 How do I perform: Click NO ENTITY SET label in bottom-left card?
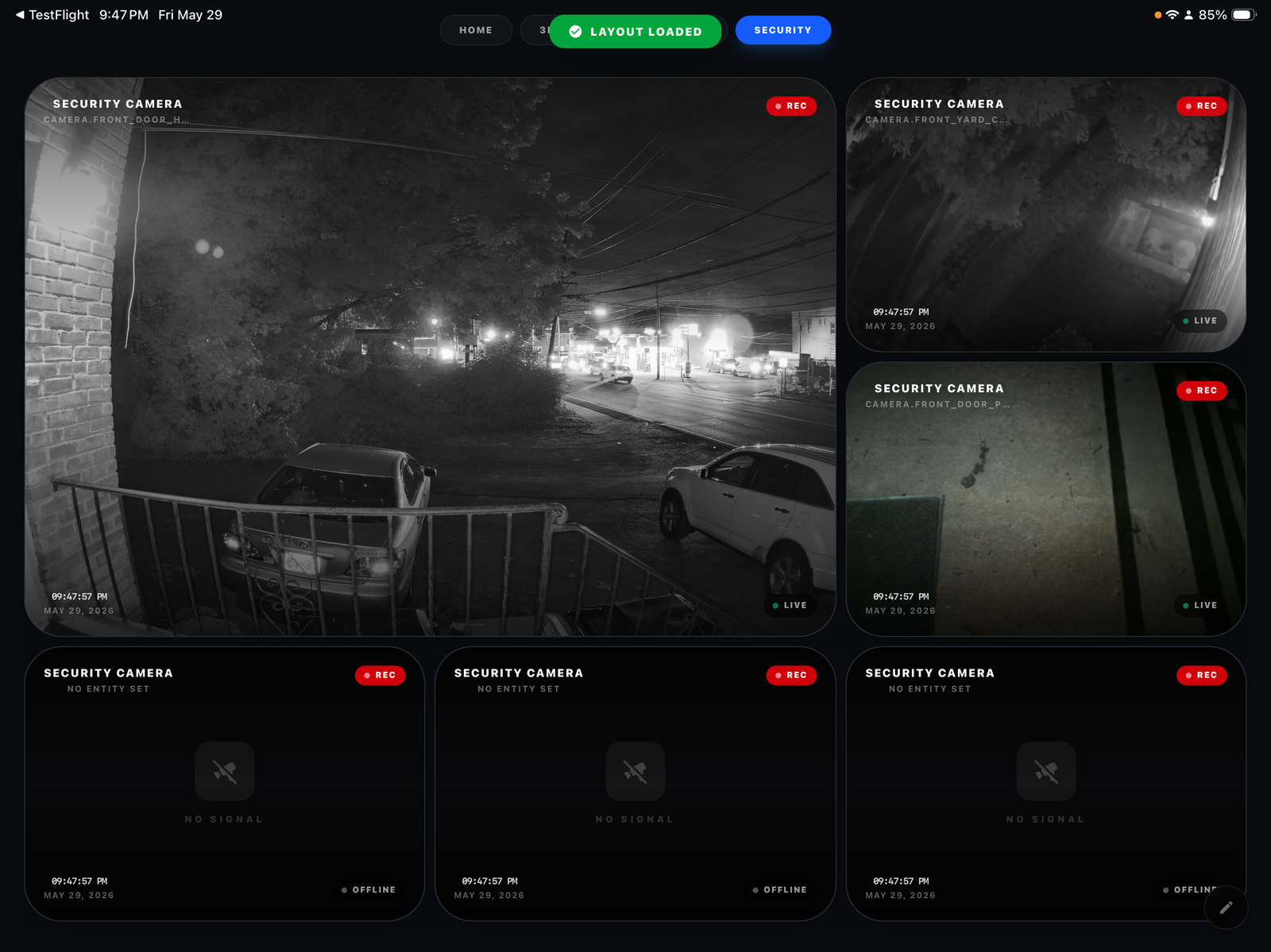pyautogui.click(x=108, y=689)
